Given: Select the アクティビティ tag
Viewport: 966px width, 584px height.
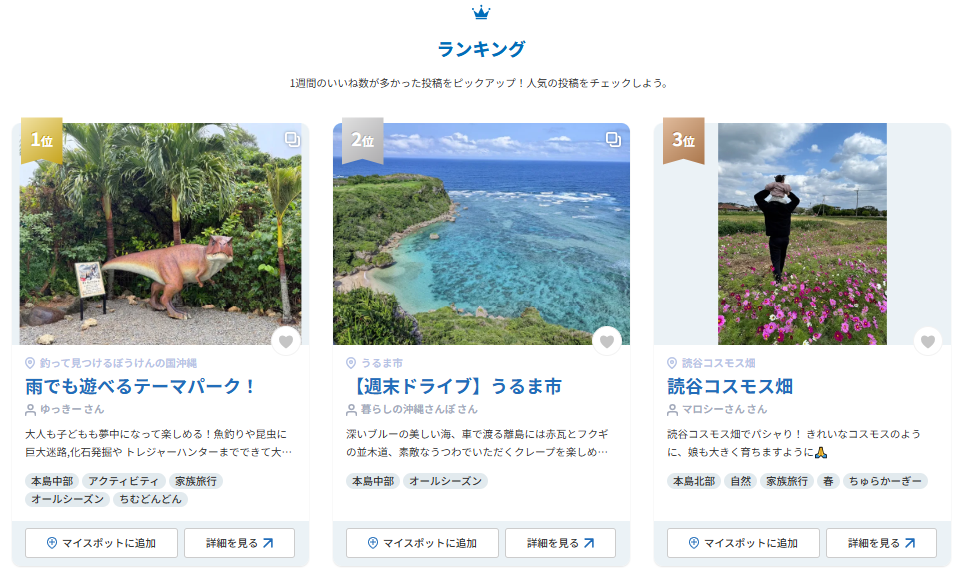Looking at the screenshot, I should click(123, 481).
